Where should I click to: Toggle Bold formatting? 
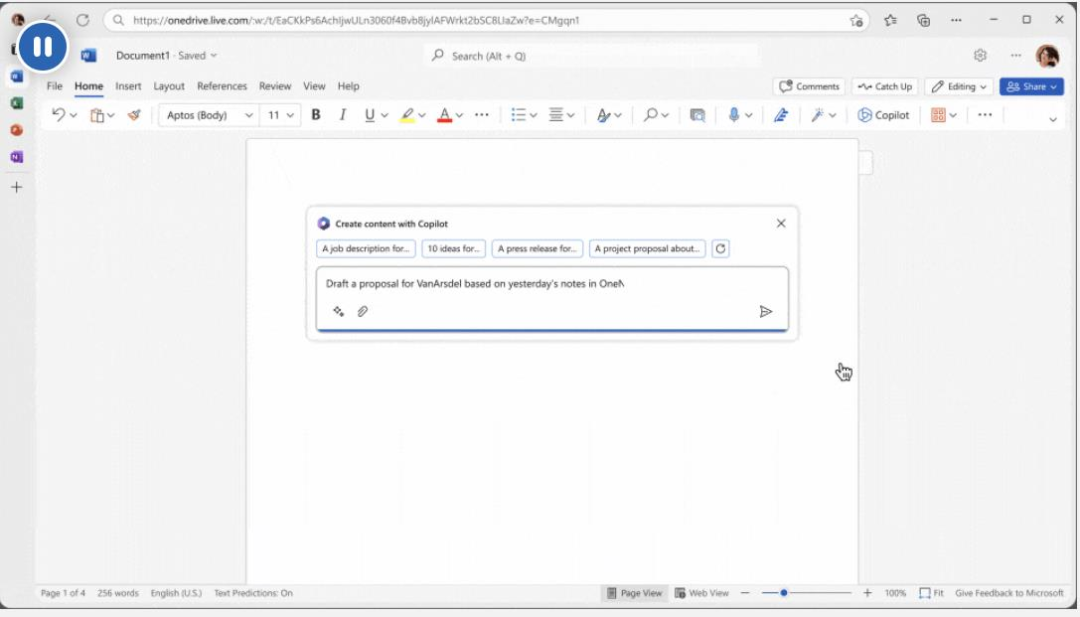tap(316, 115)
